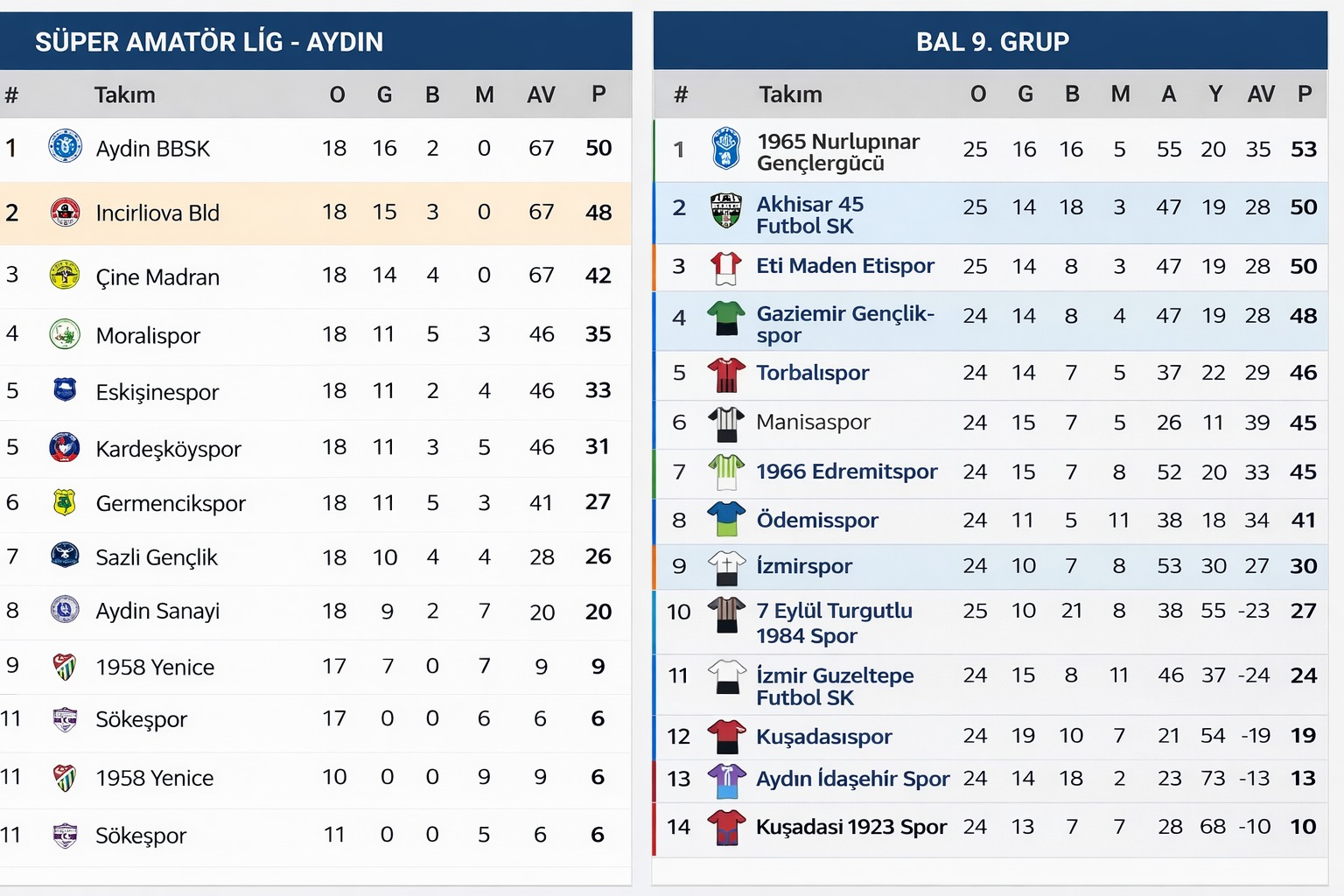Click the Çine Madran yellow club logo
Image resolution: width=1344 pixels, height=896 pixels.
tap(65, 275)
